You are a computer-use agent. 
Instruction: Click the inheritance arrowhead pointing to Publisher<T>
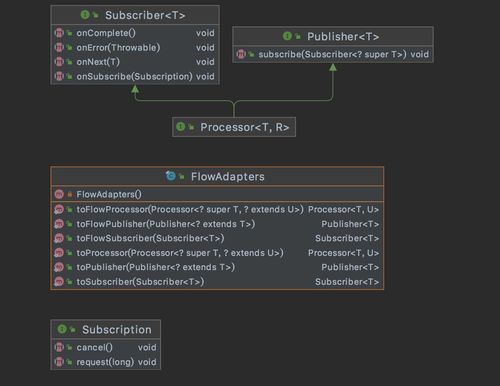[x=333, y=67]
